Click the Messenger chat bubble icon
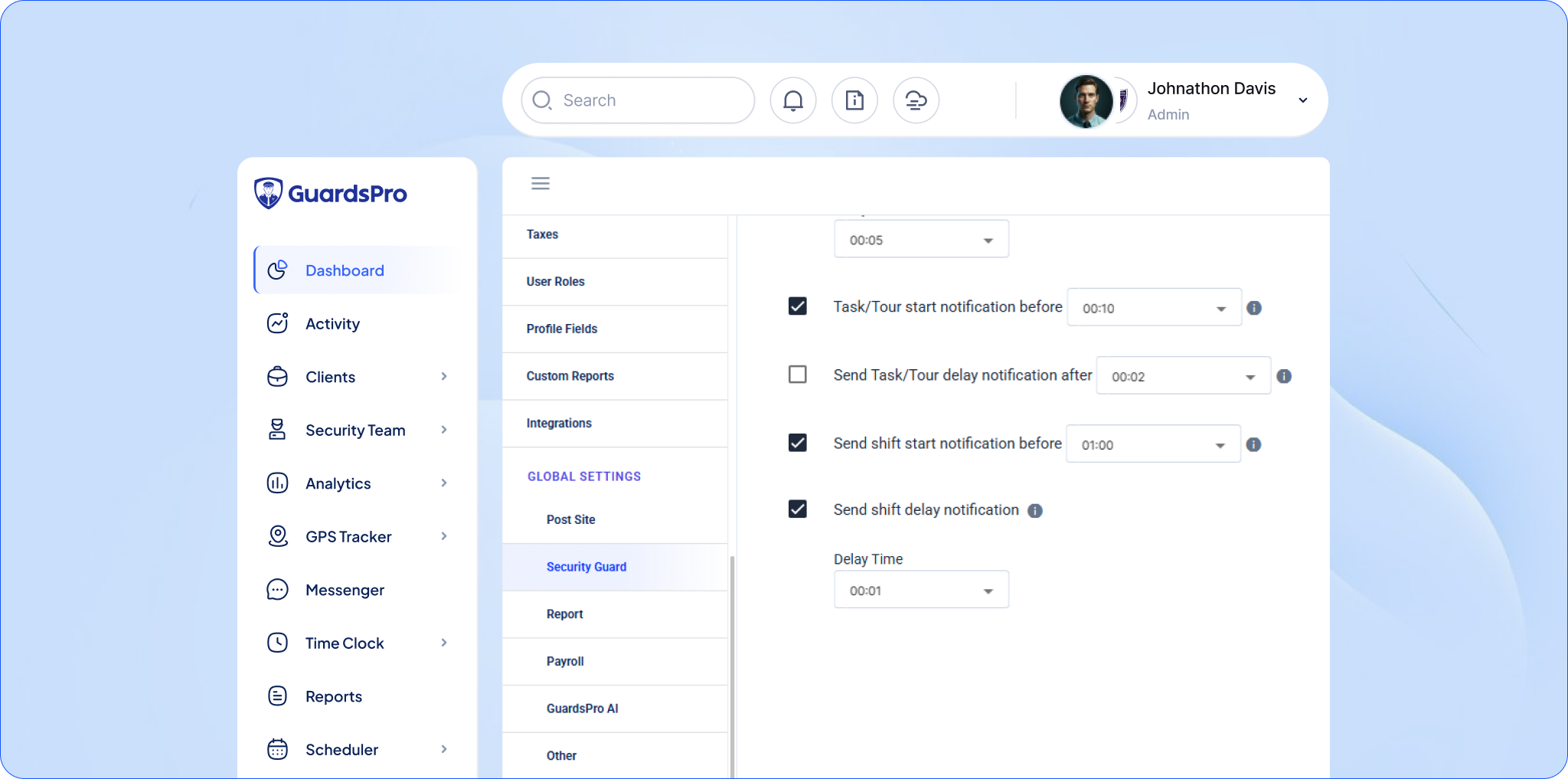The width and height of the screenshot is (1568, 779). tap(277, 590)
